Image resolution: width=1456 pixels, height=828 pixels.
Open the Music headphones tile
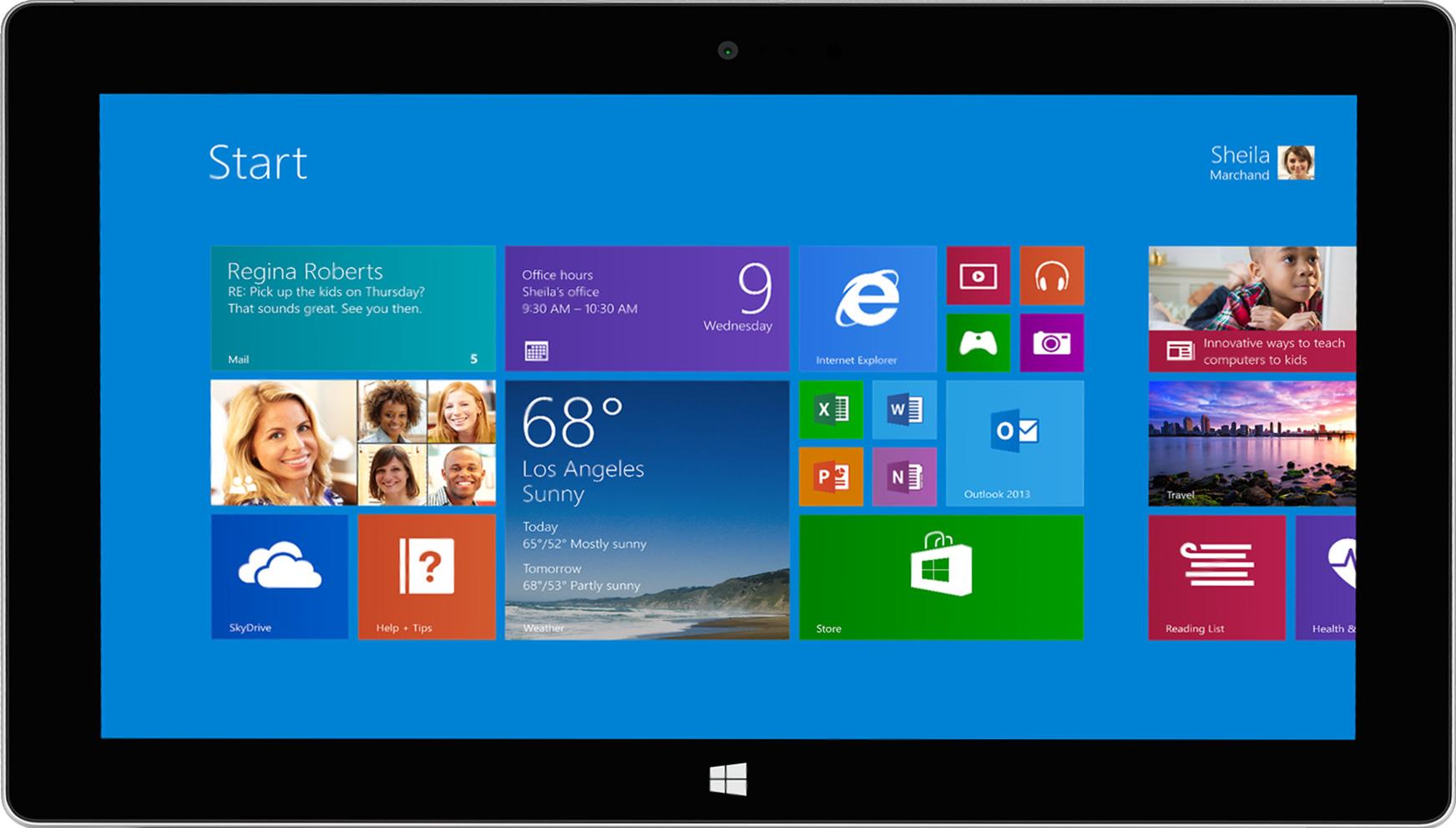click(x=1051, y=275)
